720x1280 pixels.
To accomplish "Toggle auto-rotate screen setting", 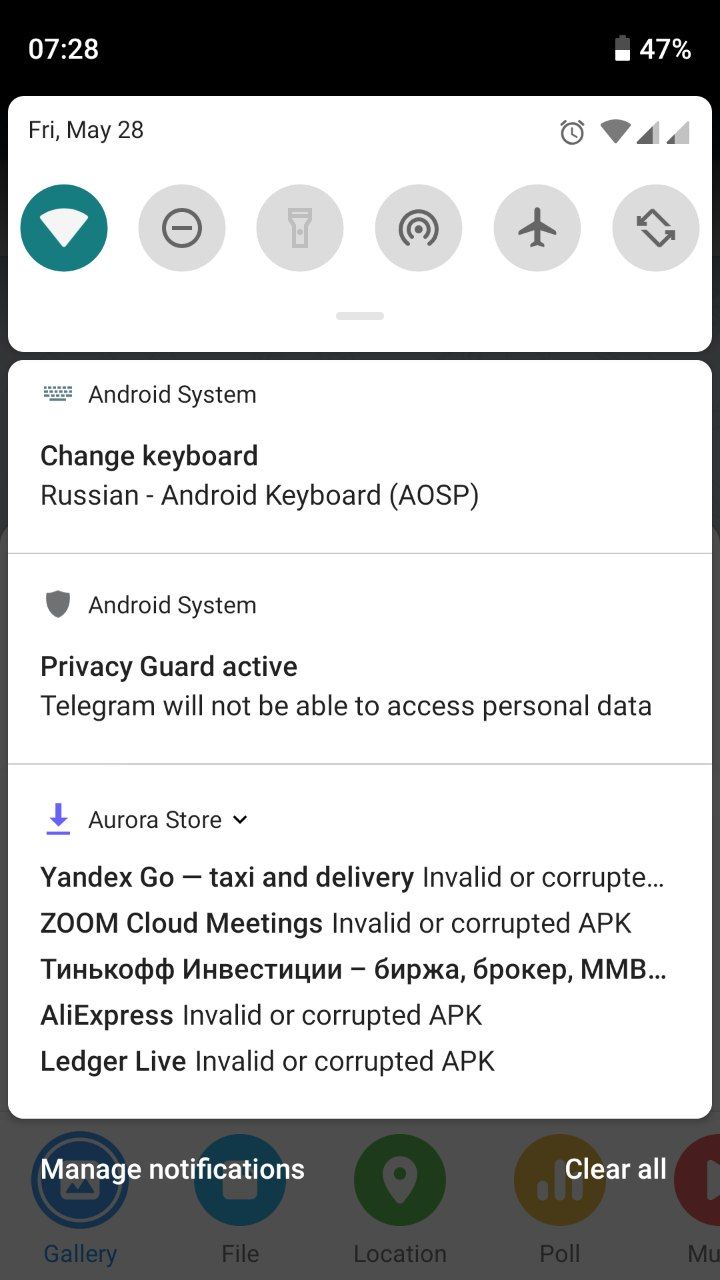I will tap(655, 228).
